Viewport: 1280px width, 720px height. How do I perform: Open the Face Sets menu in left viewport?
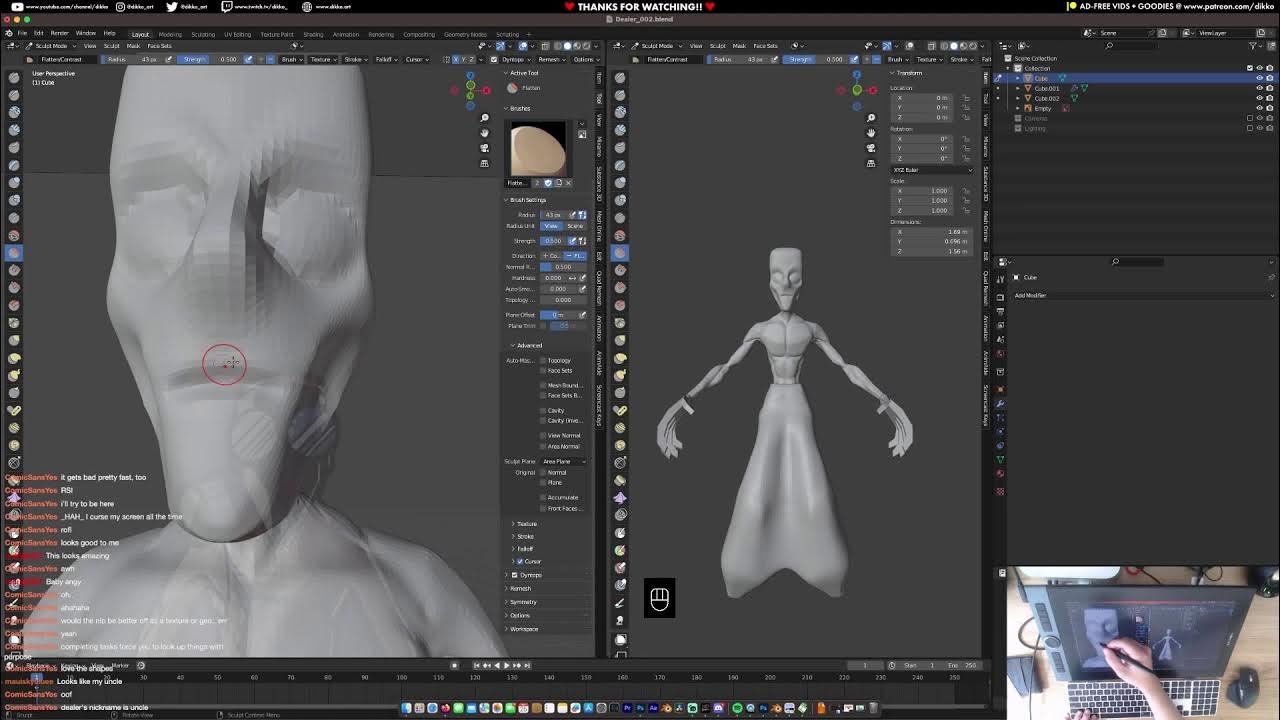click(159, 46)
